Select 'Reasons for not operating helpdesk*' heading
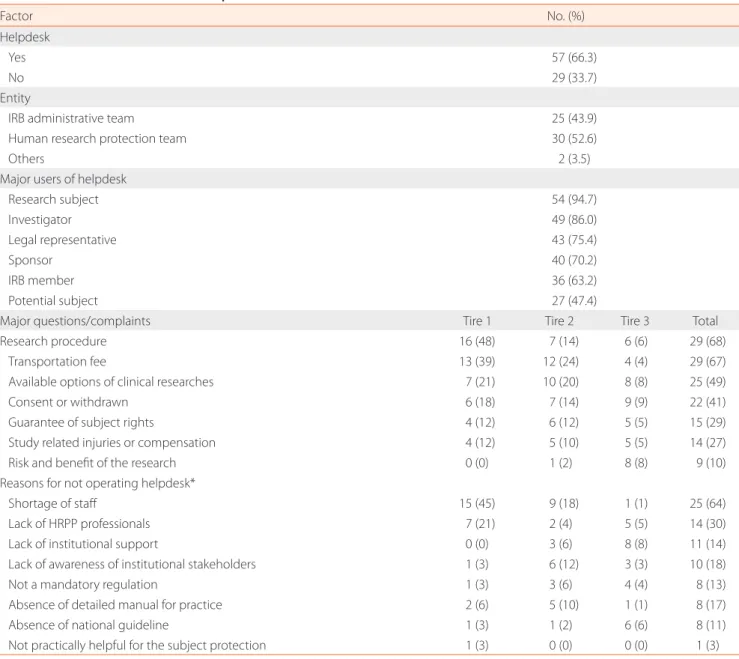The width and height of the screenshot is (739, 659). (x=98, y=483)
